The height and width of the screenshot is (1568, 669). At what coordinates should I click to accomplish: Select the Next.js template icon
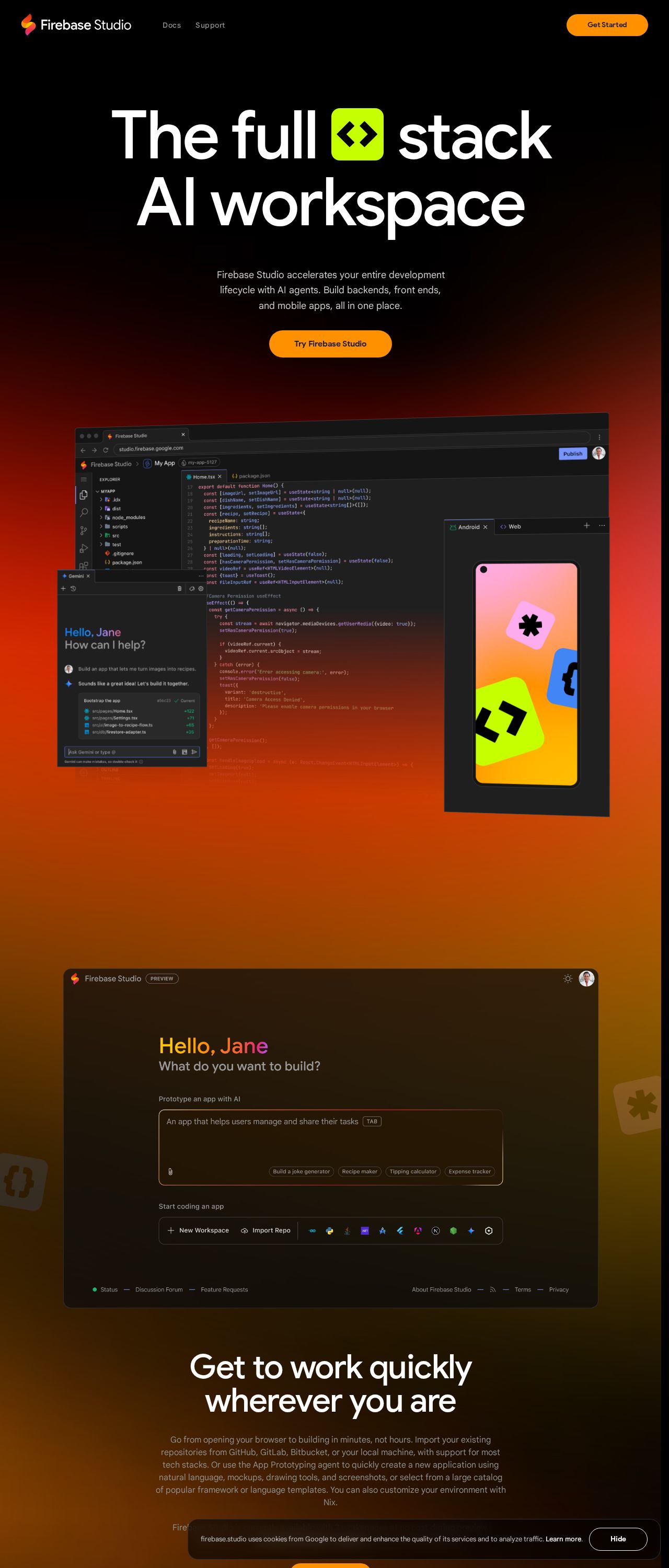click(435, 1231)
